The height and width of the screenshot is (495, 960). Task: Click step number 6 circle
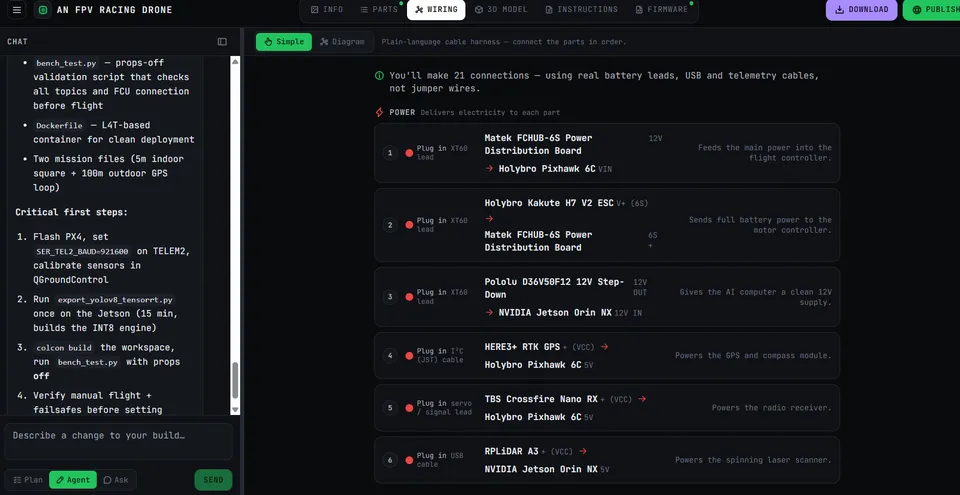coord(390,460)
